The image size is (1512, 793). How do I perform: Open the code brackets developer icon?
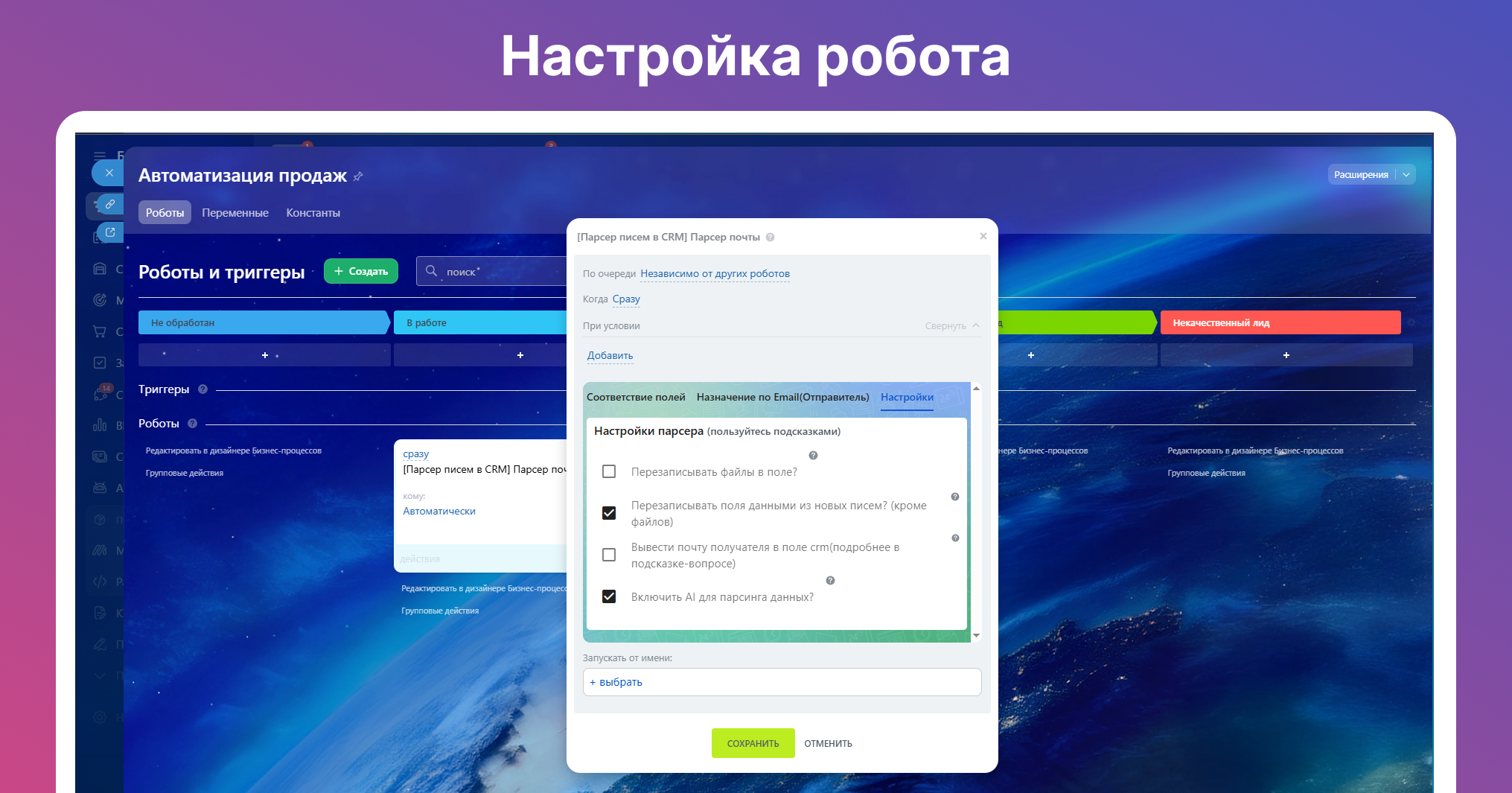100,582
